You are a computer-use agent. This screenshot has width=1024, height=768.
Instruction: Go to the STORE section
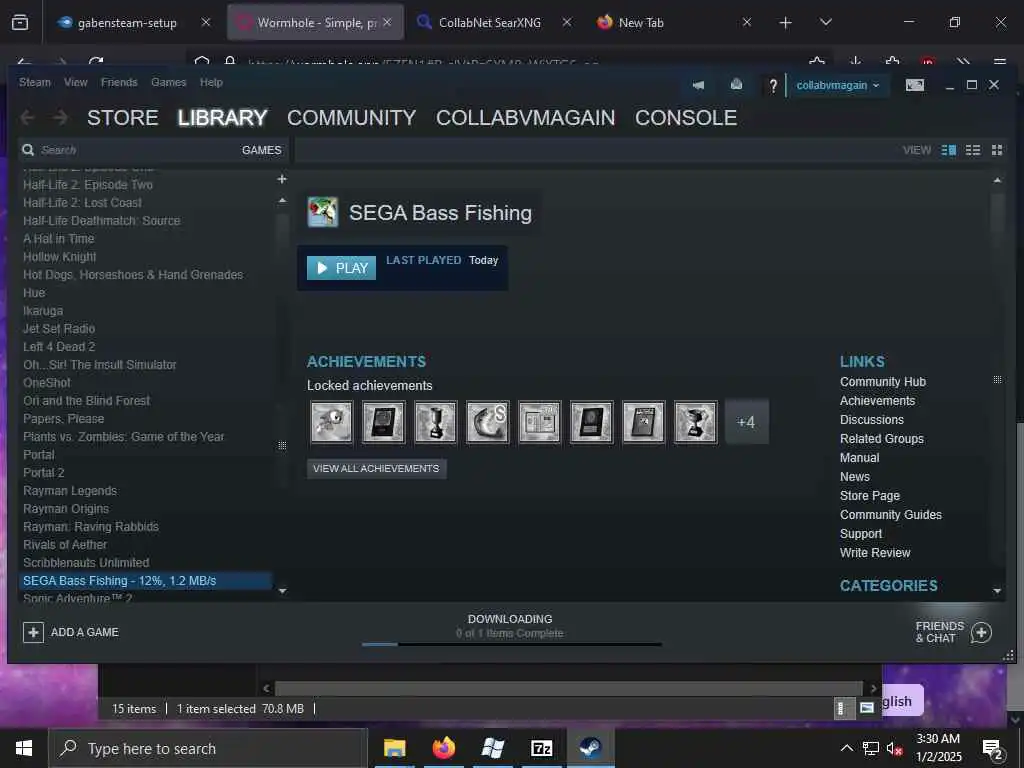(x=123, y=118)
